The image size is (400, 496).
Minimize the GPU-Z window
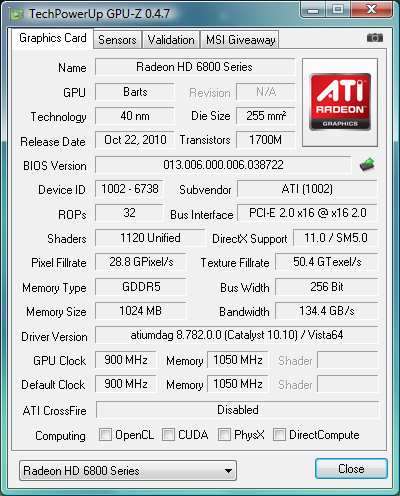tap(312, 9)
